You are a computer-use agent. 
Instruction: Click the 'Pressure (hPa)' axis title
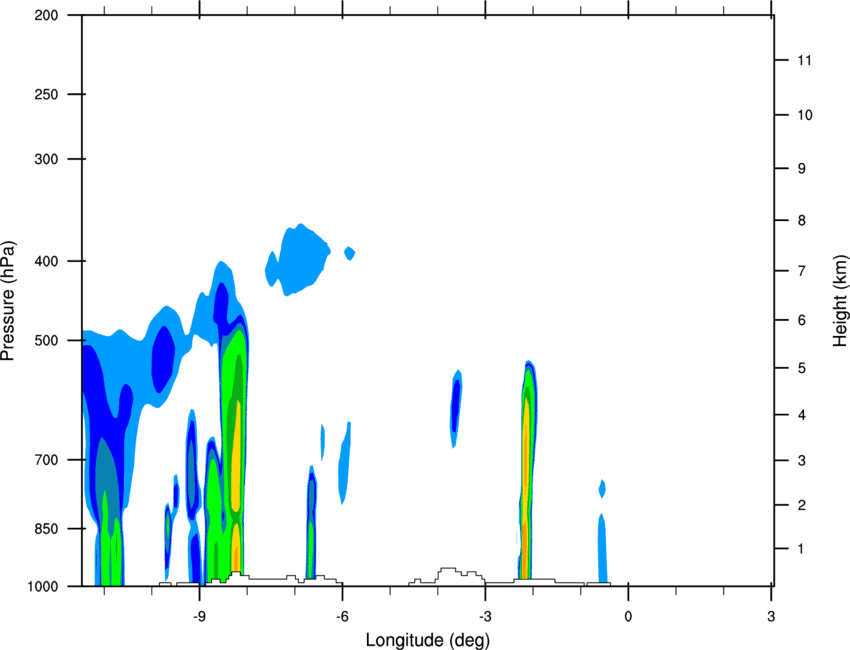coord(8,301)
